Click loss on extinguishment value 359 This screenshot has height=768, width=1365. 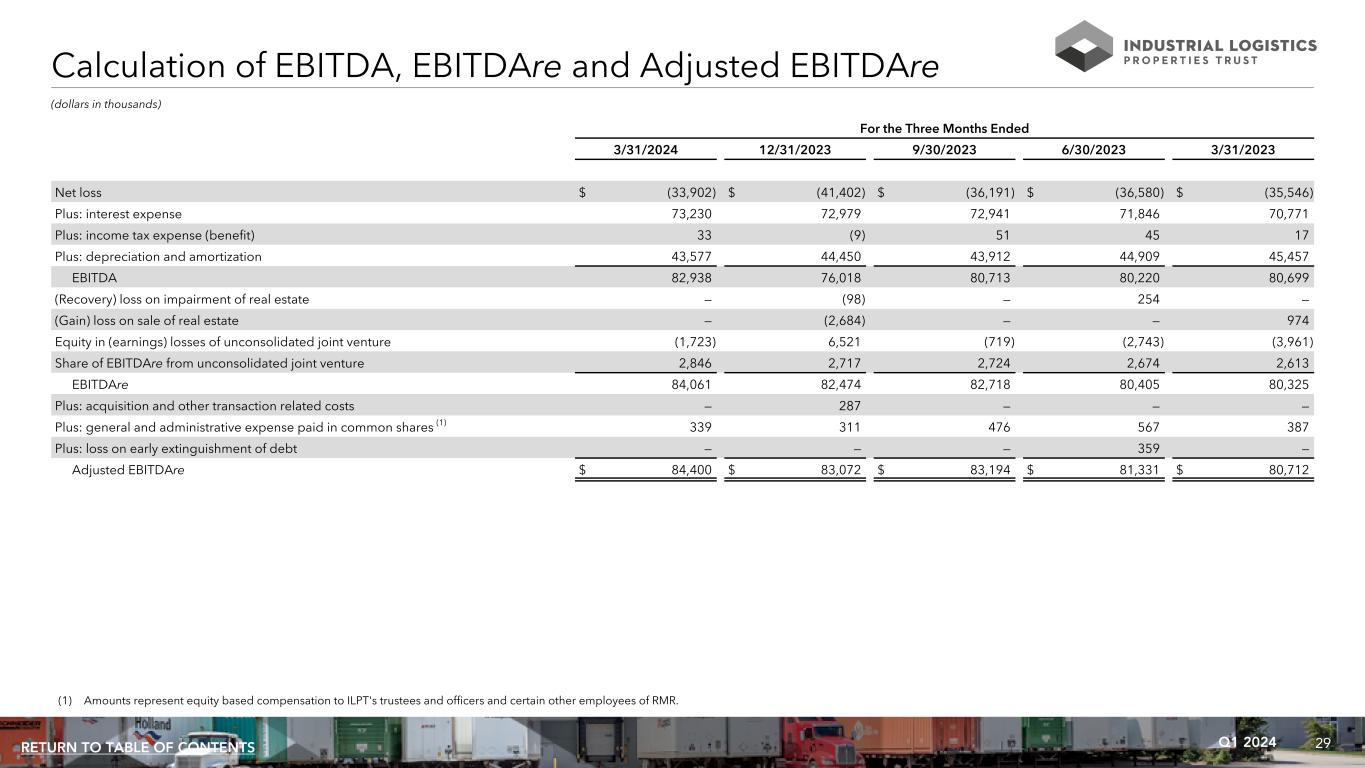[1149, 448]
